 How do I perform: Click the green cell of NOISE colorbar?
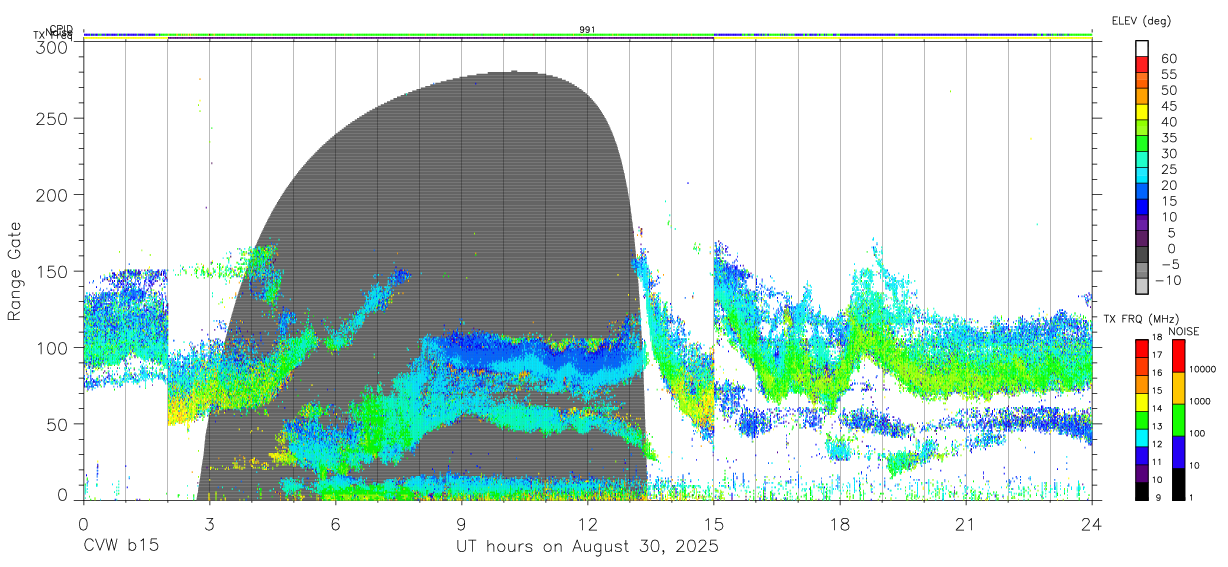click(x=1178, y=420)
